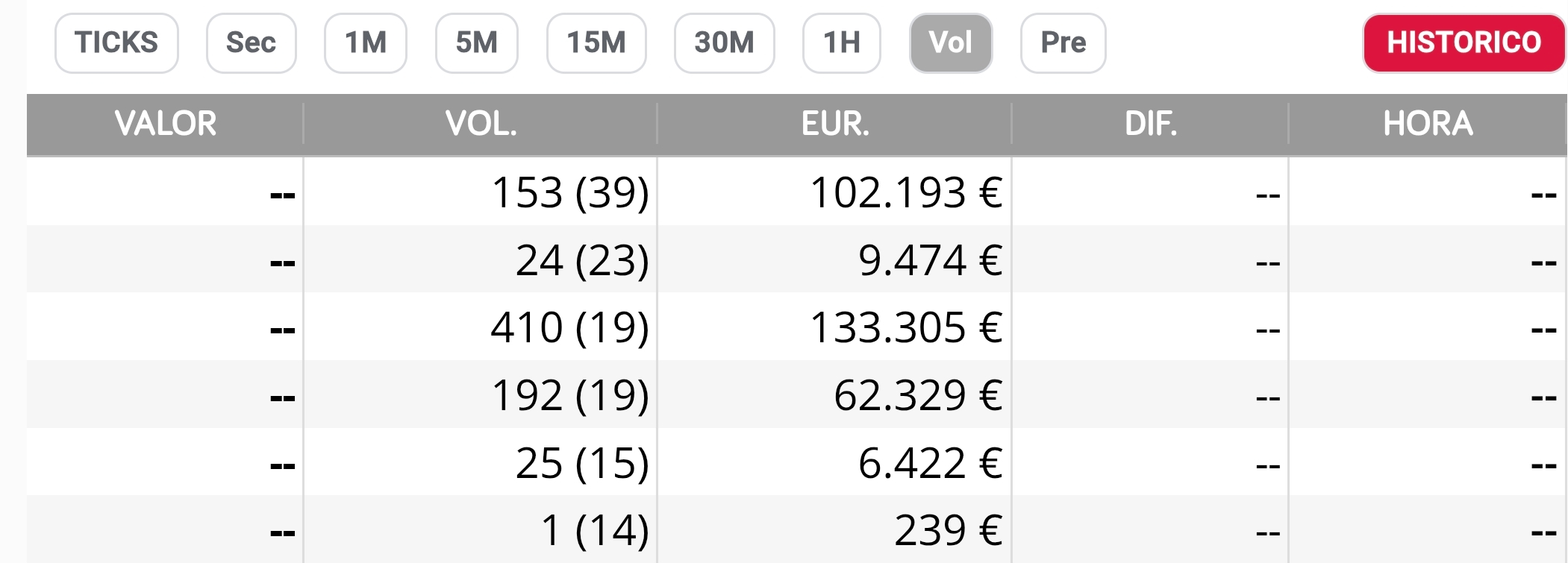Choose the 1M interval
The image size is (1568, 563).
pyautogui.click(x=366, y=43)
